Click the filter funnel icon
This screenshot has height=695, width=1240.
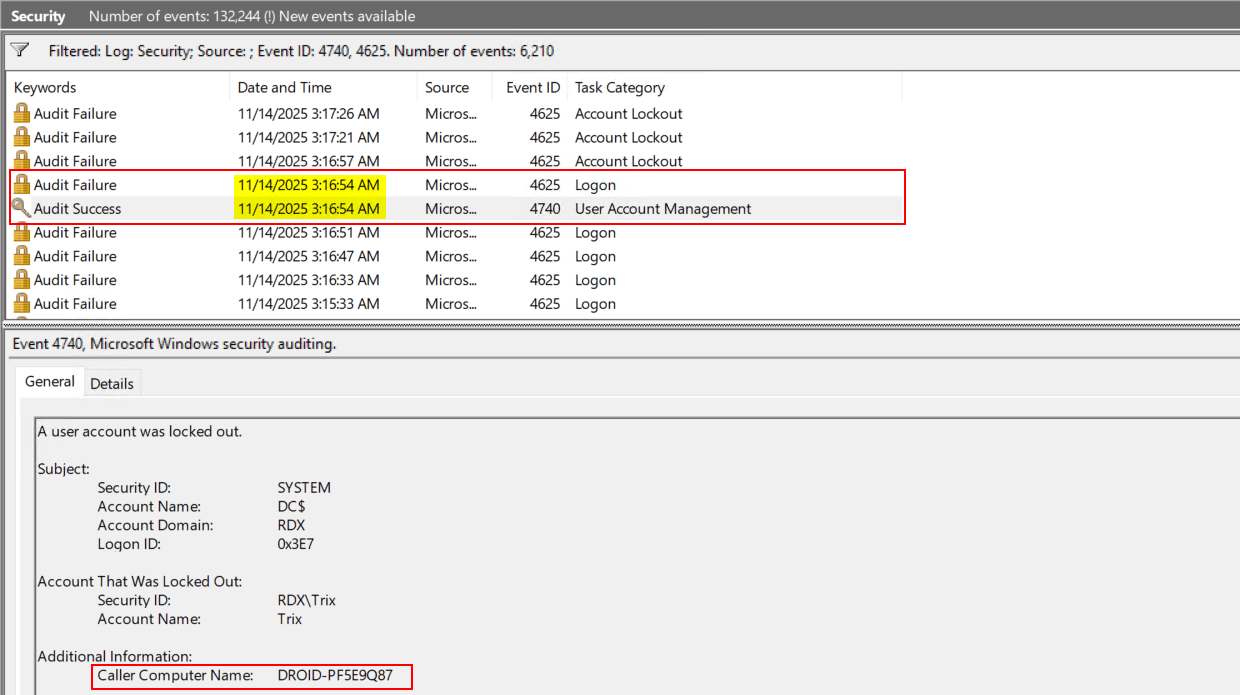click(x=19, y=50)
